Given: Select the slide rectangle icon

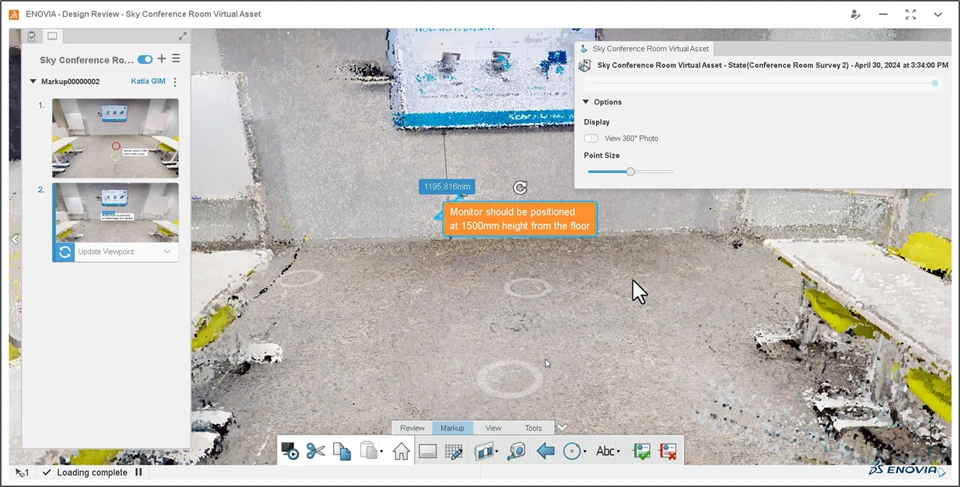Looking at the screenshot, I should 428,451.
